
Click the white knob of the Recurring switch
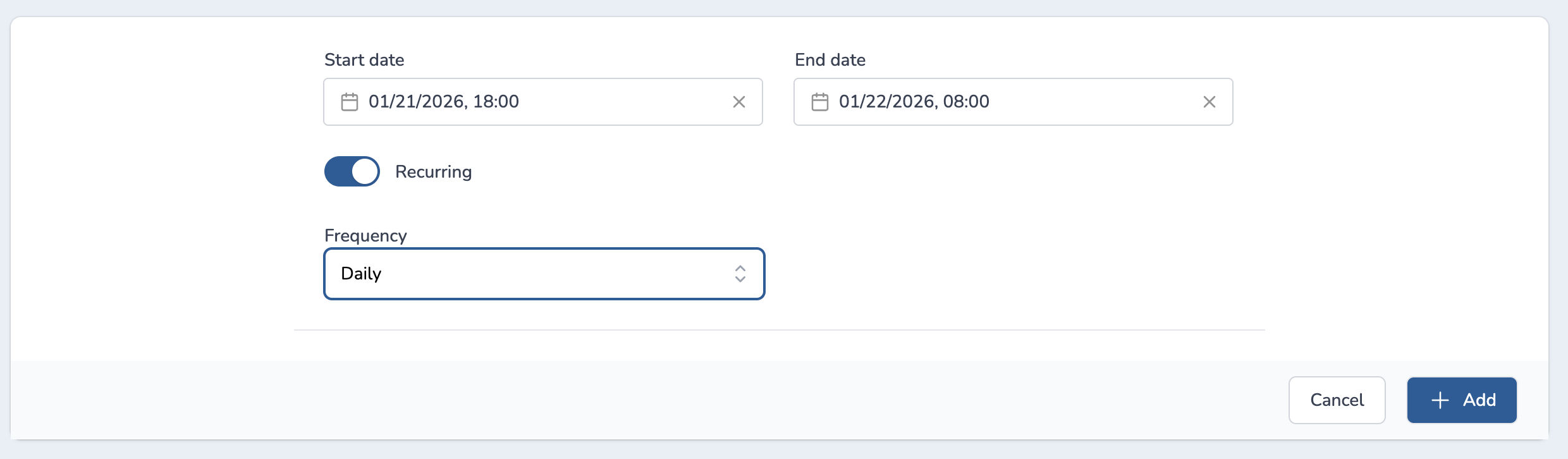365,171
